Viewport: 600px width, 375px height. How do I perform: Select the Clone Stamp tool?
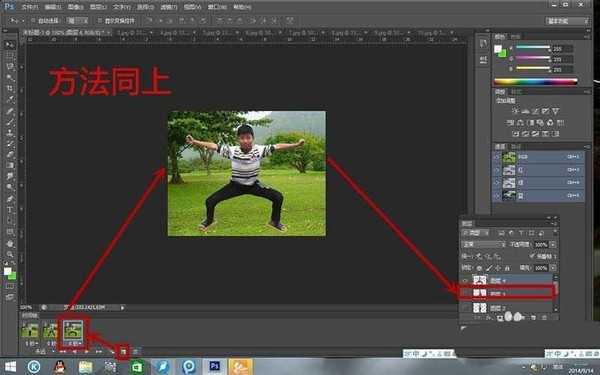10,133
